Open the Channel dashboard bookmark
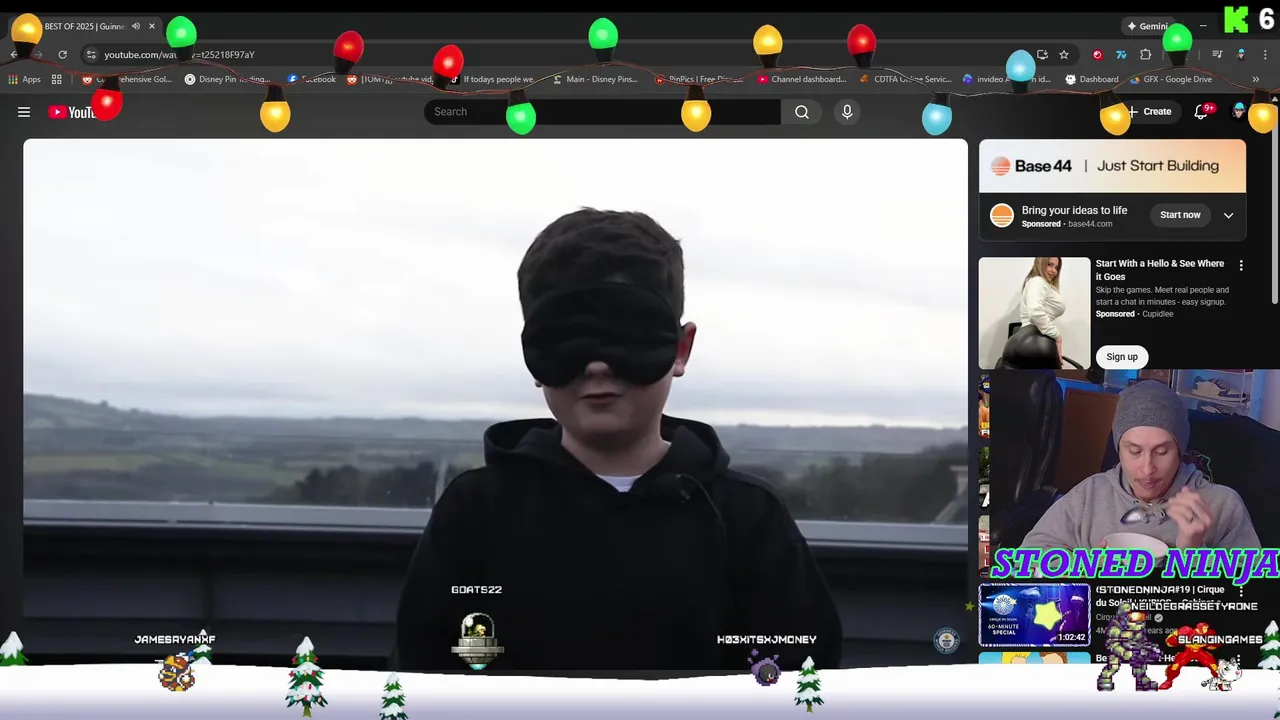1280x720 pixels. 802,79
